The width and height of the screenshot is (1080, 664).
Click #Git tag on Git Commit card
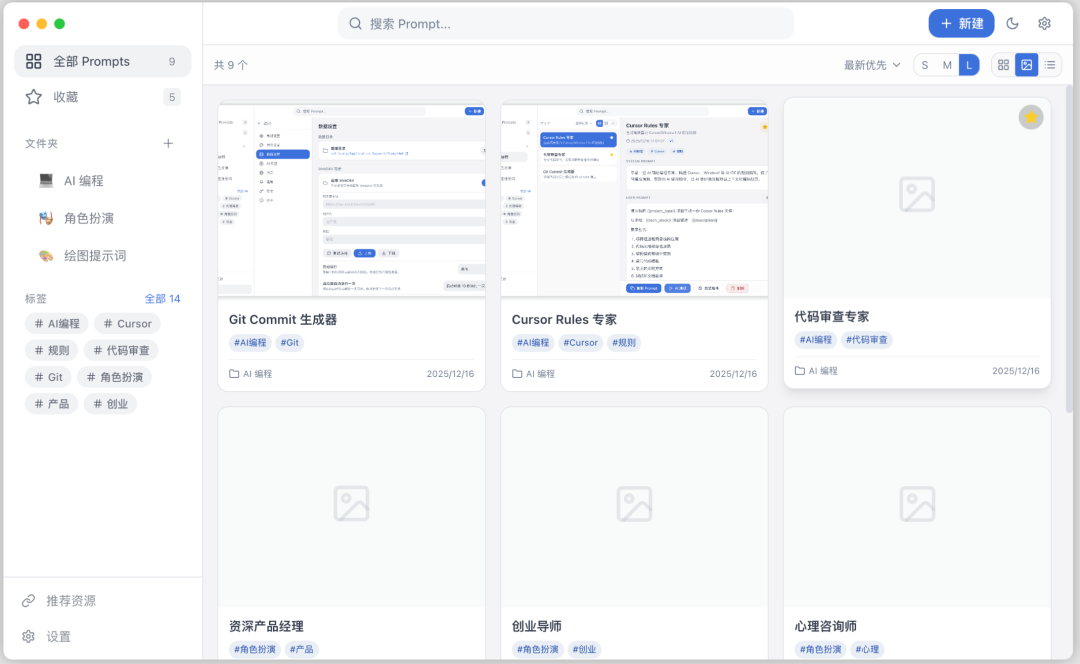coord(290,342)
